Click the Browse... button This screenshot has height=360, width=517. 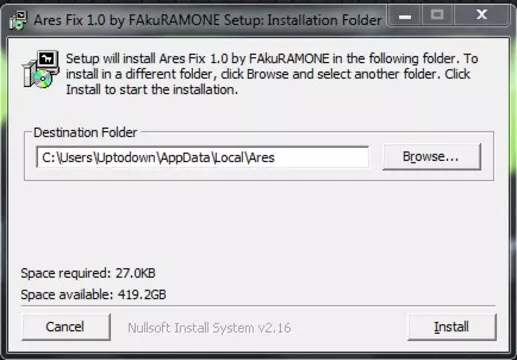click(x=432, y=157)
